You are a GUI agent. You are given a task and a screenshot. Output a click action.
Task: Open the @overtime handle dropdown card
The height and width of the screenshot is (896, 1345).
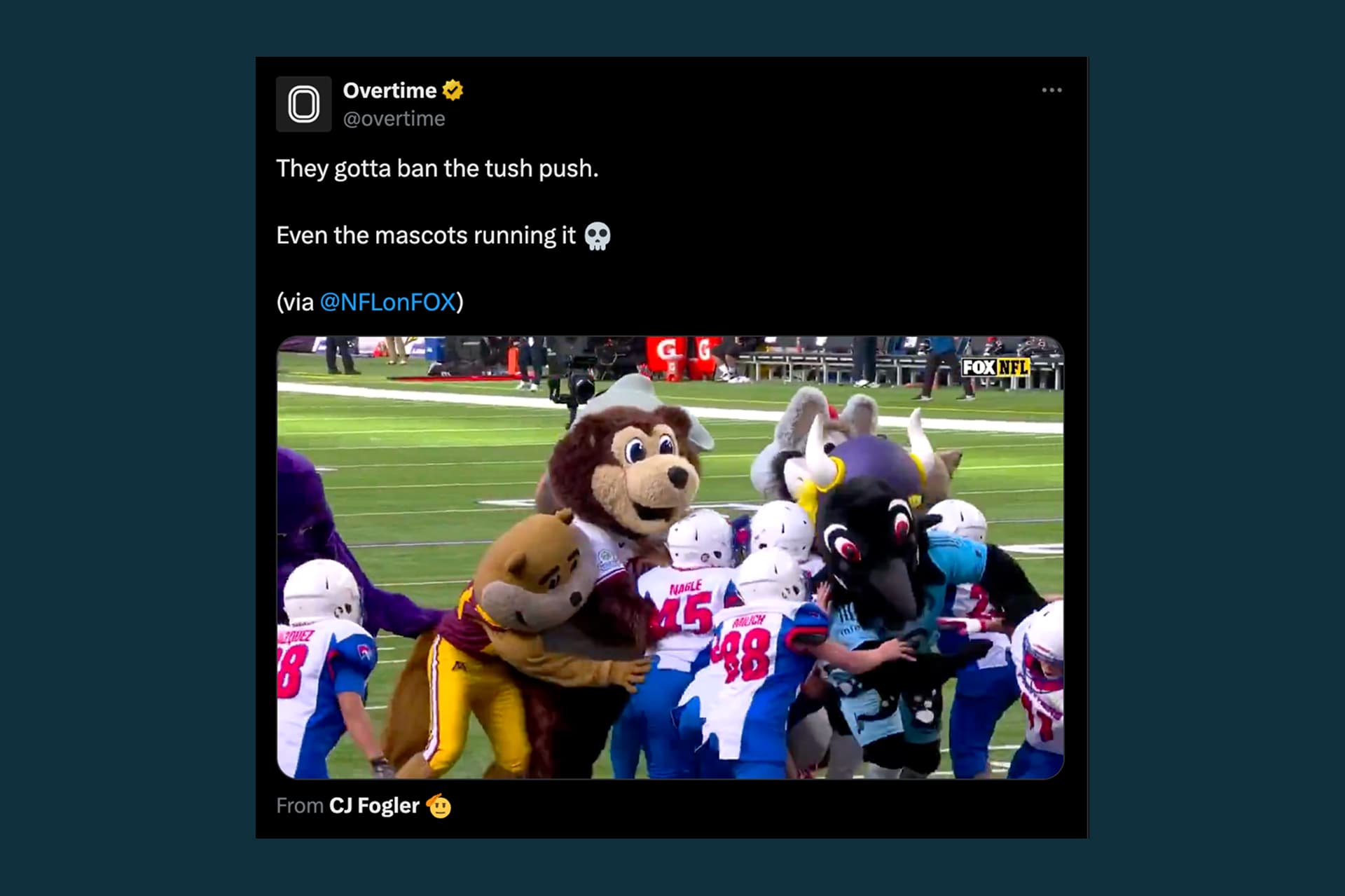pyautogui.click(x=393, y=119)
